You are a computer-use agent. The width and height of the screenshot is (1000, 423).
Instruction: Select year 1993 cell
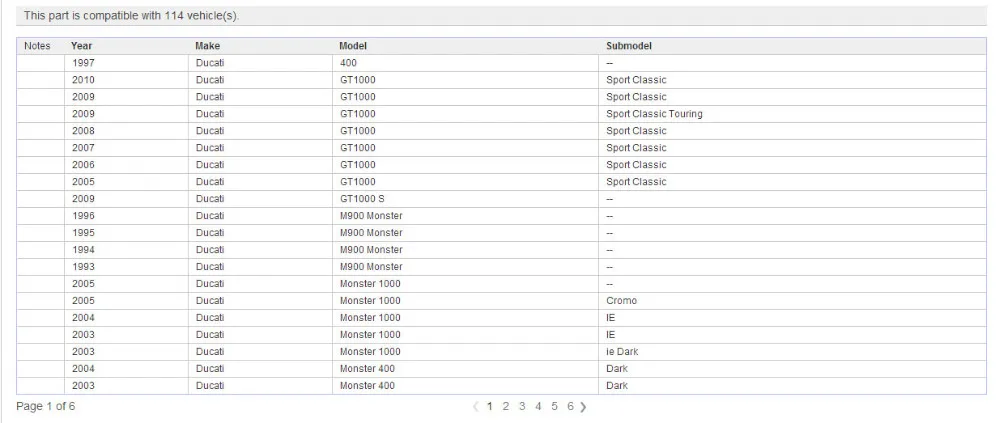click(x=84, y=267)
